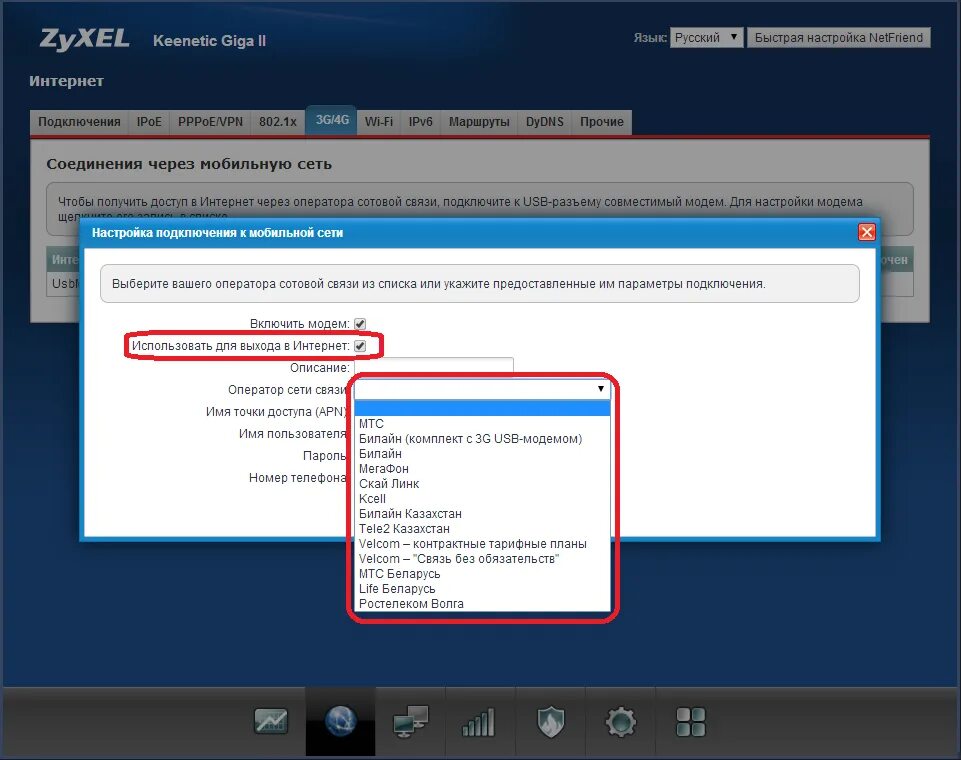This screenshot has width=961, height=760.
Task: Open the system monitor chart icon
Action: tap(270, 721)
